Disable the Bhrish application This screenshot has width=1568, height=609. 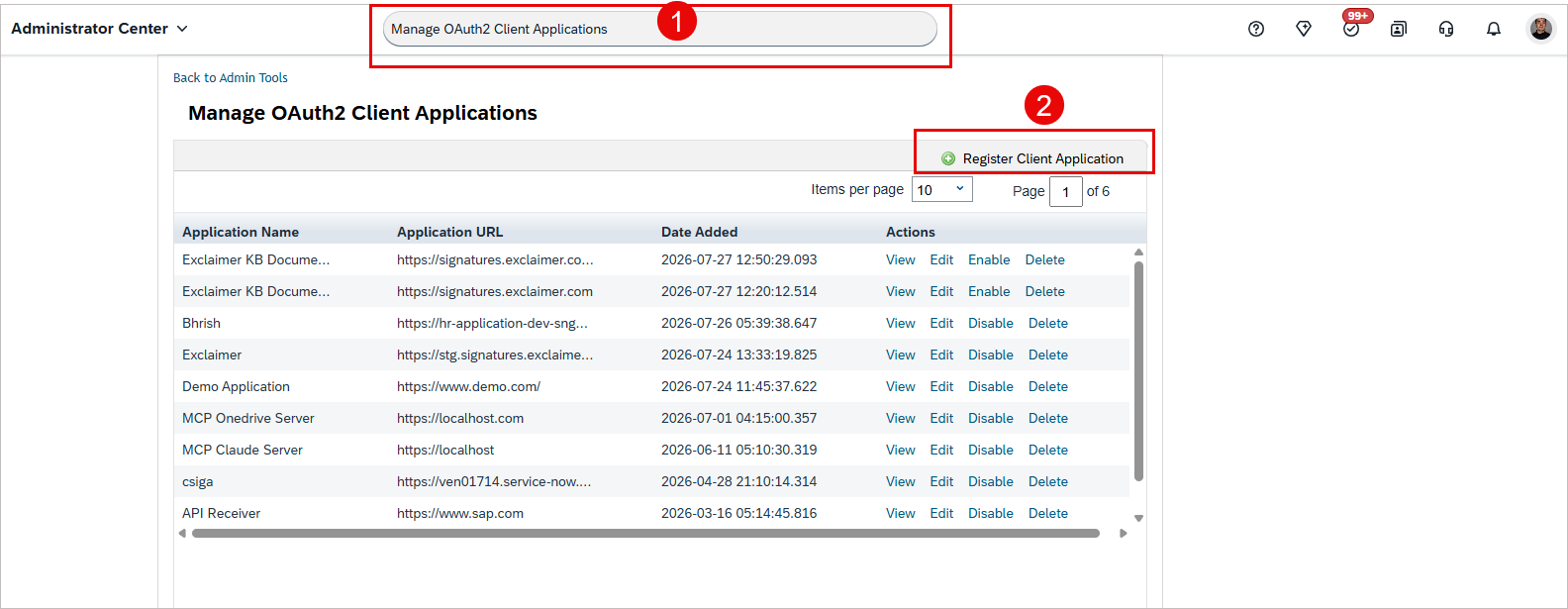pyautogui.click(x=991, y=323)
